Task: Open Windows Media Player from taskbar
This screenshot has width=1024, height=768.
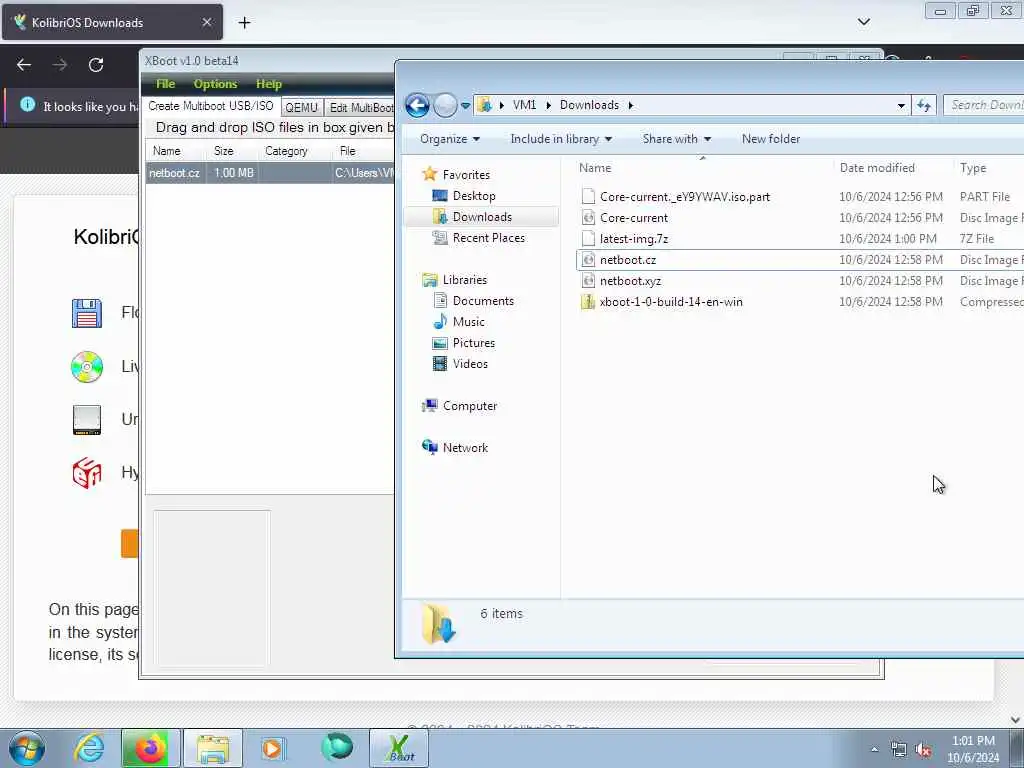Action: tap(273, 748)
